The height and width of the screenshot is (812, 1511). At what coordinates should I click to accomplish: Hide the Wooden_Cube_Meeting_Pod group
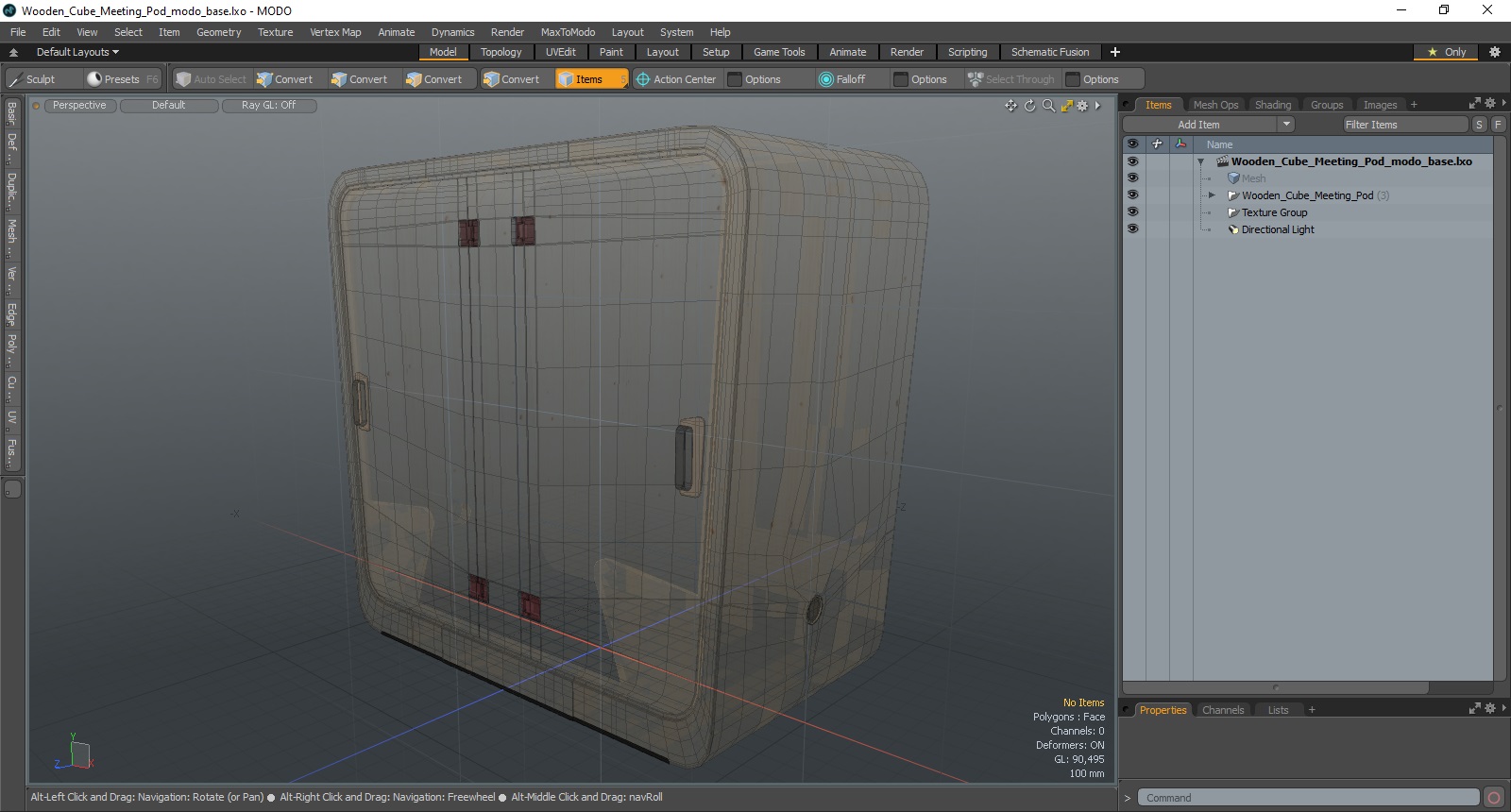[1132, 195]
